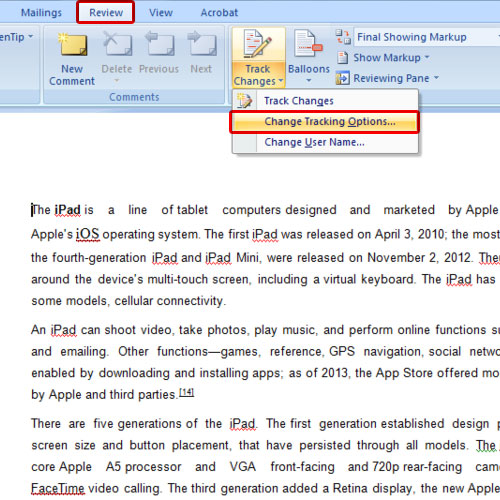Click the word FaceTime in last paragraph

[58, 488]
